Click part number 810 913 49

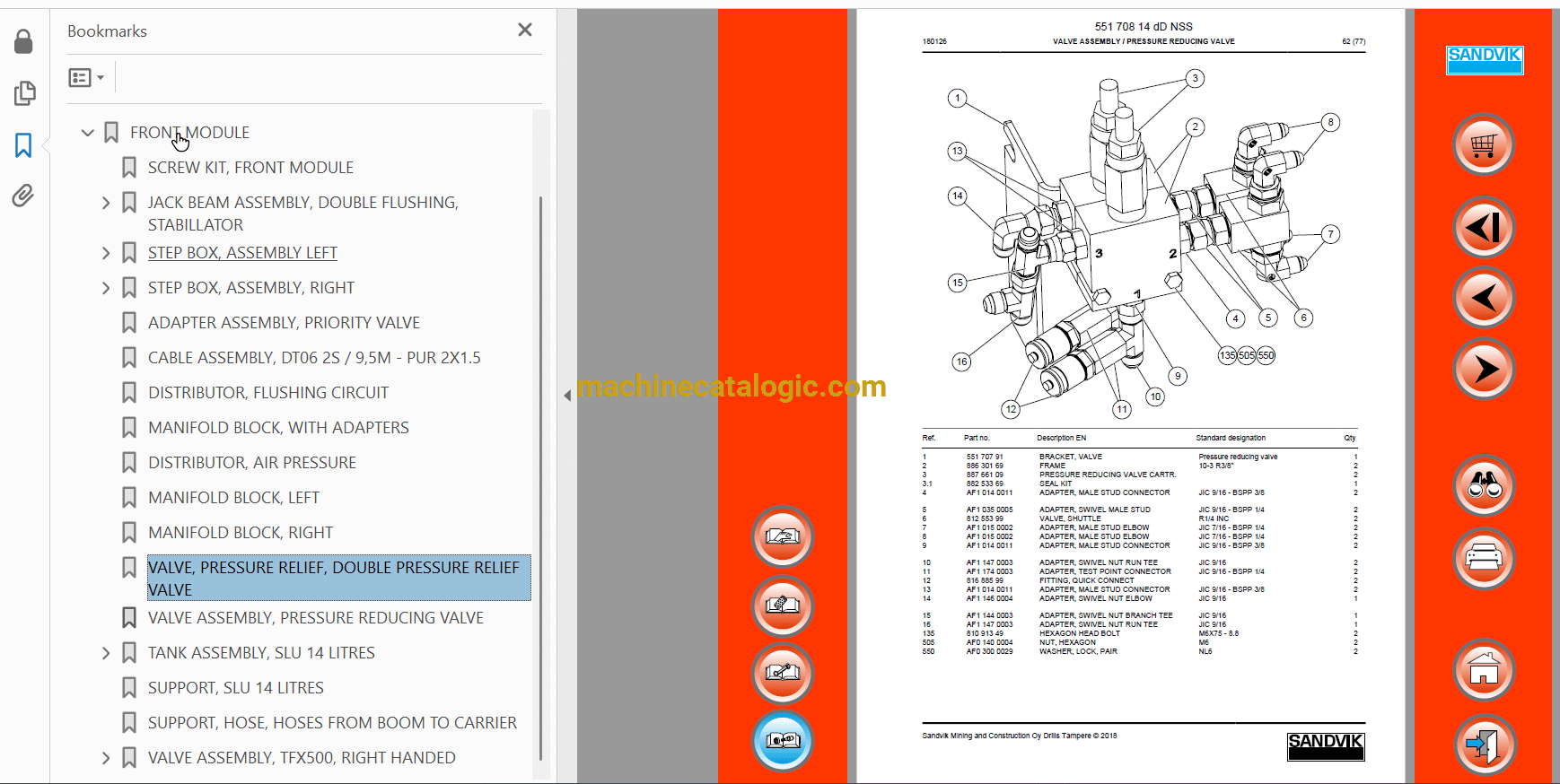point(985,633)
